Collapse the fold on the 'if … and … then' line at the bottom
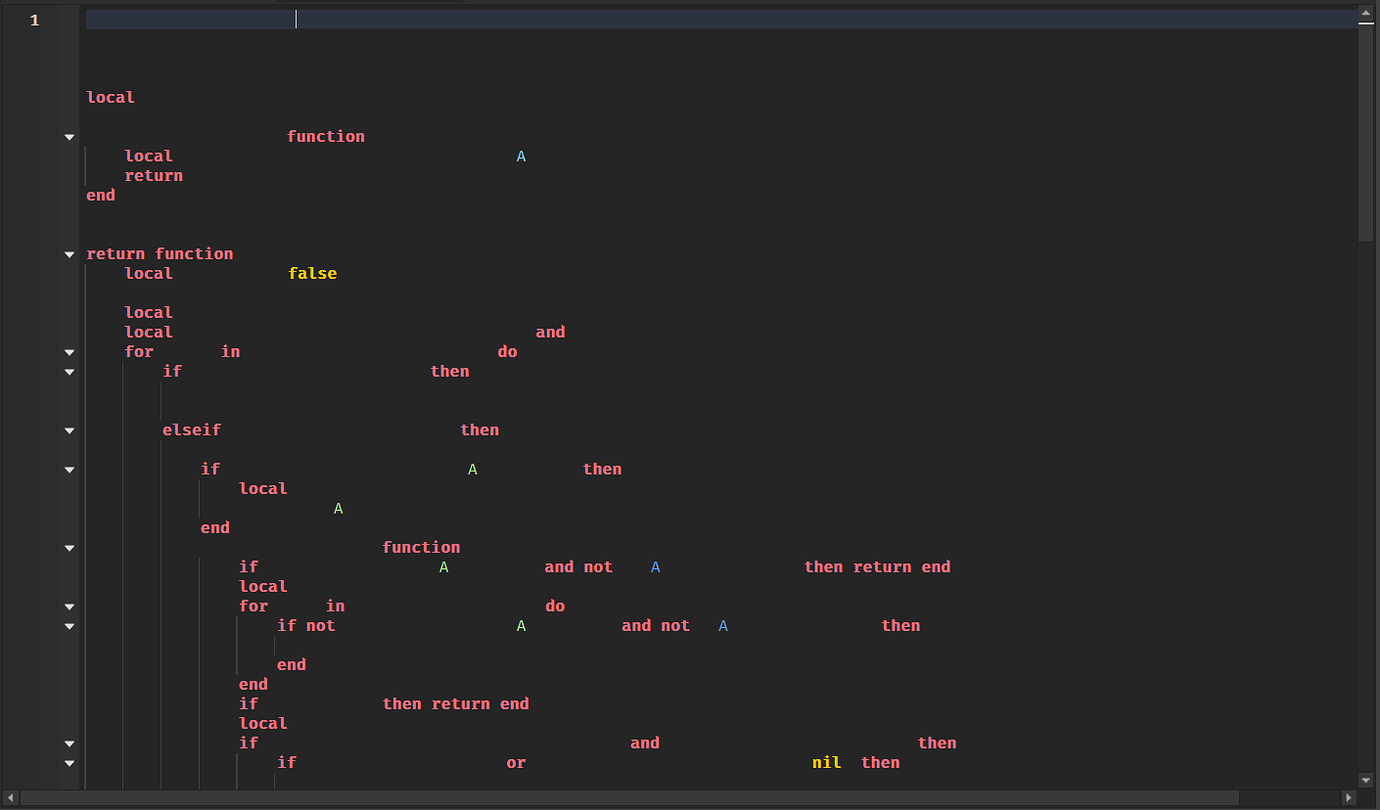The image size is (1380, 810). (x=69, y=743)
